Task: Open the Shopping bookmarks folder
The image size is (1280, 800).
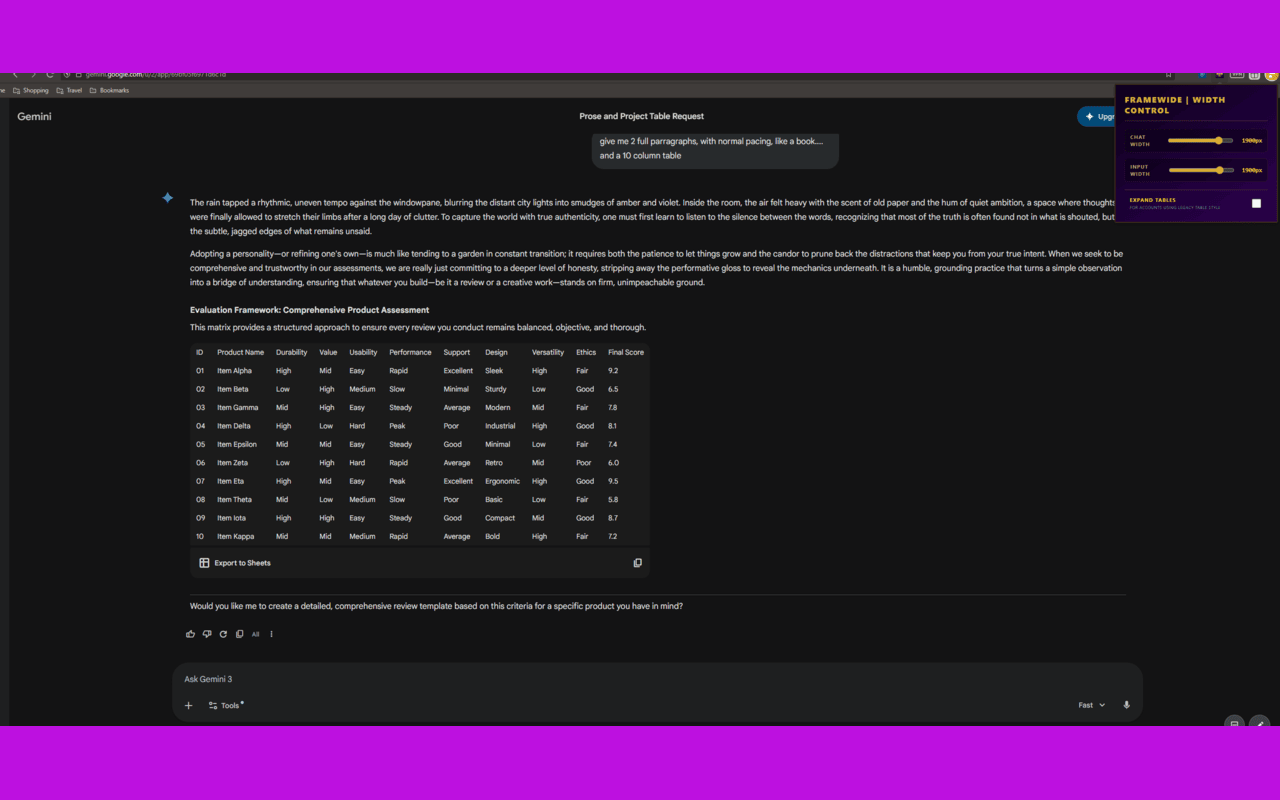Action: (x=35, y=90)
